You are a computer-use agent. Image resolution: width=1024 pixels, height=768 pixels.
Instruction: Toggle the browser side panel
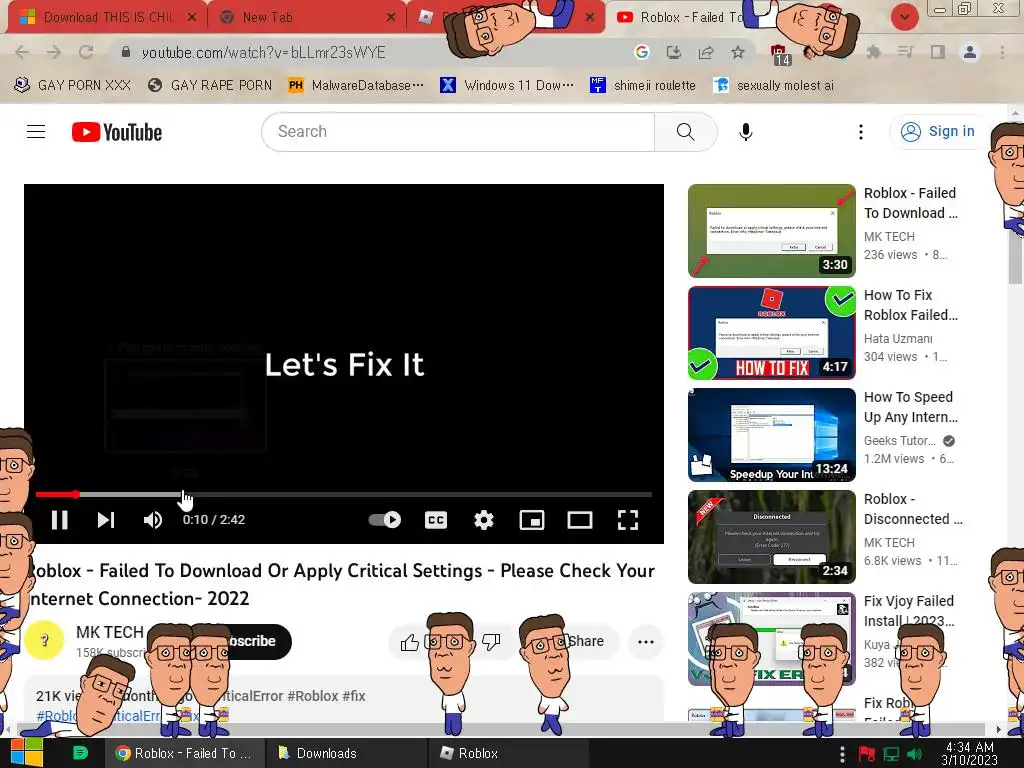point(938,52)
